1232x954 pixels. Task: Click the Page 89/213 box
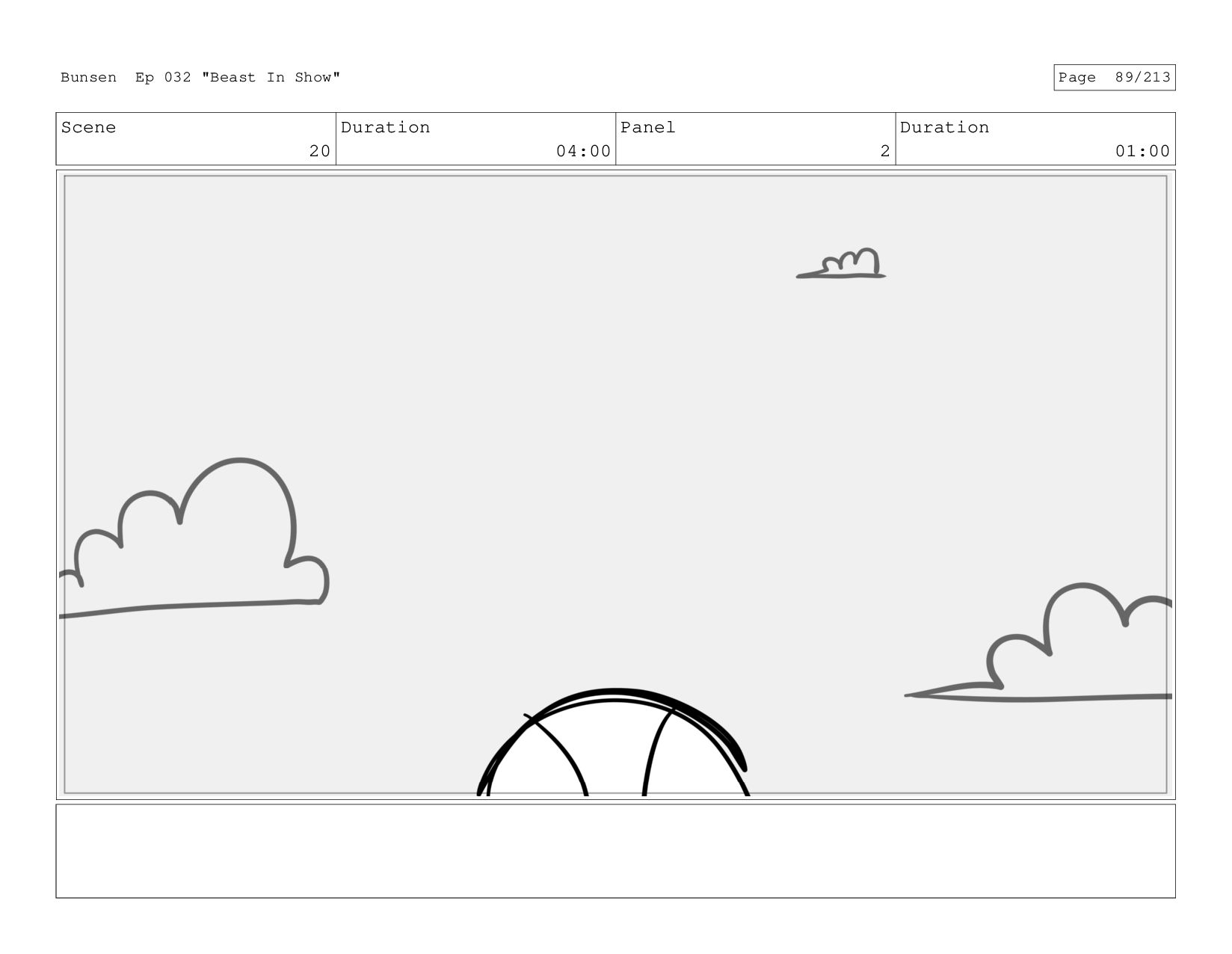point(1114,78)
